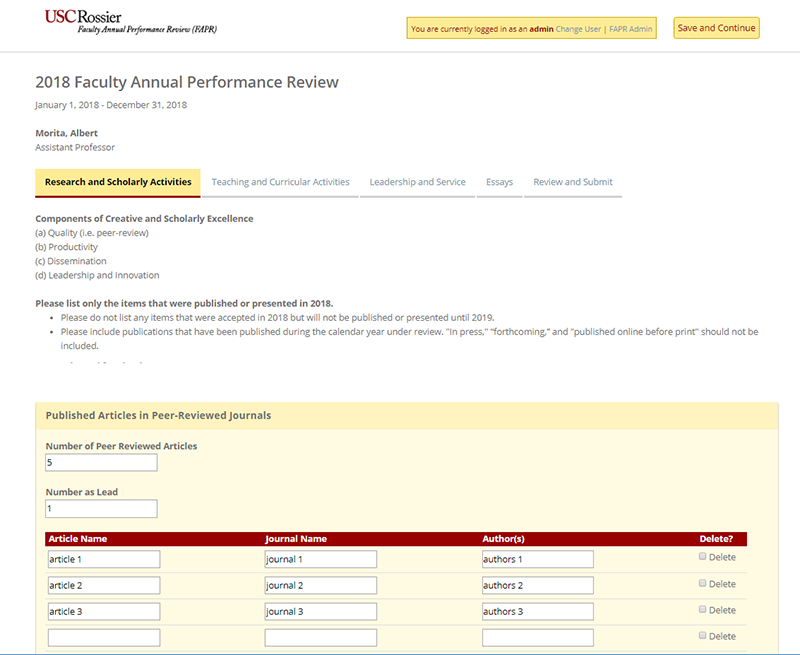This screenshot has height=655, width=800.
Task: Select the Research and Scholarly Activities tab
Action: 118,182
